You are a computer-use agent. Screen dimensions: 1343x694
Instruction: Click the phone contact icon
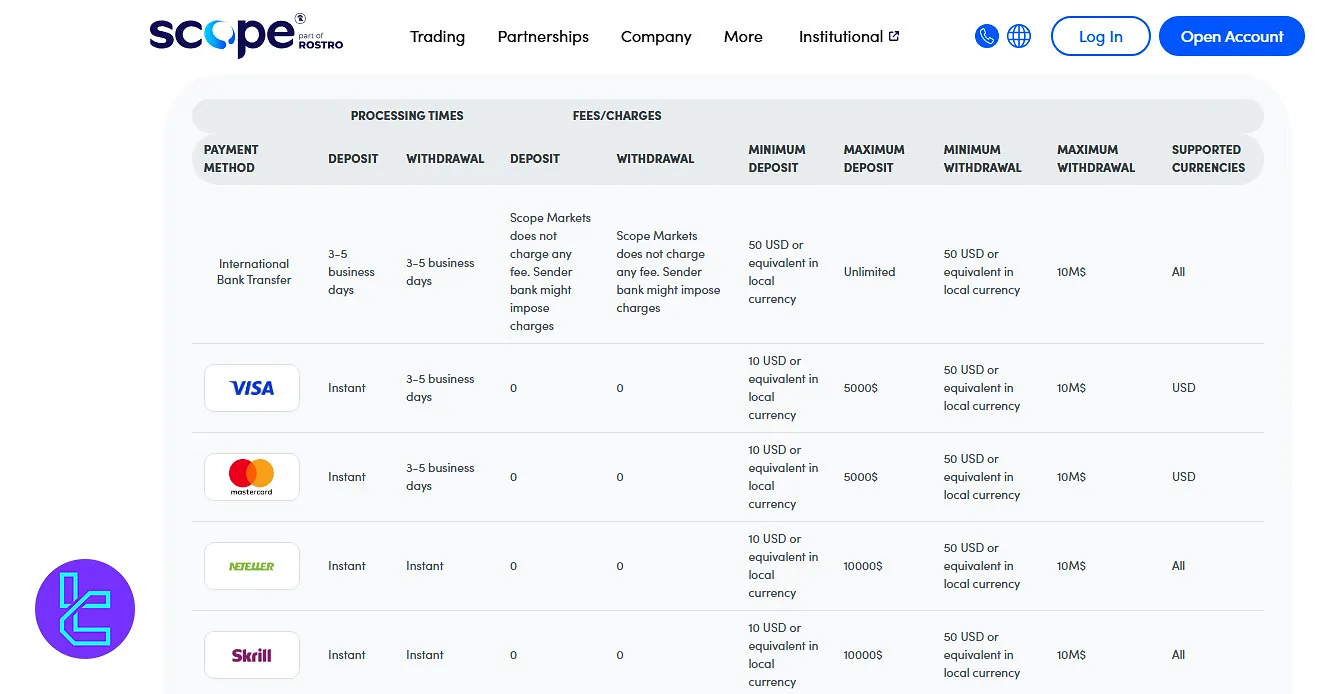[986, 37]
